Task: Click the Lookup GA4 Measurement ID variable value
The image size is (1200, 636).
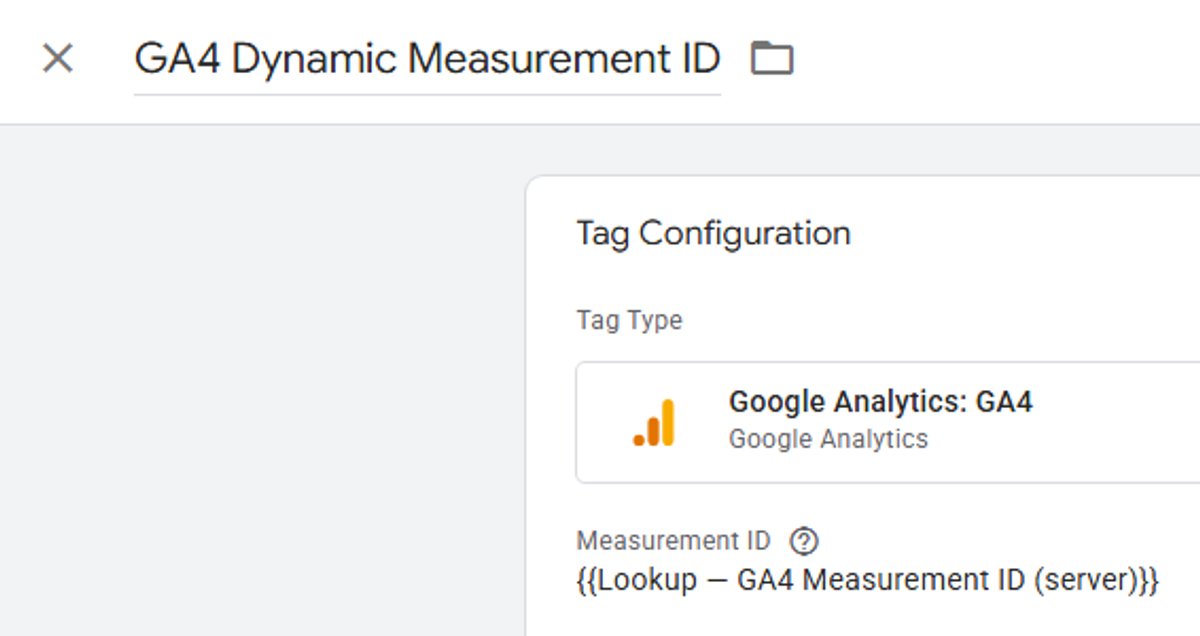Action: 868,581
